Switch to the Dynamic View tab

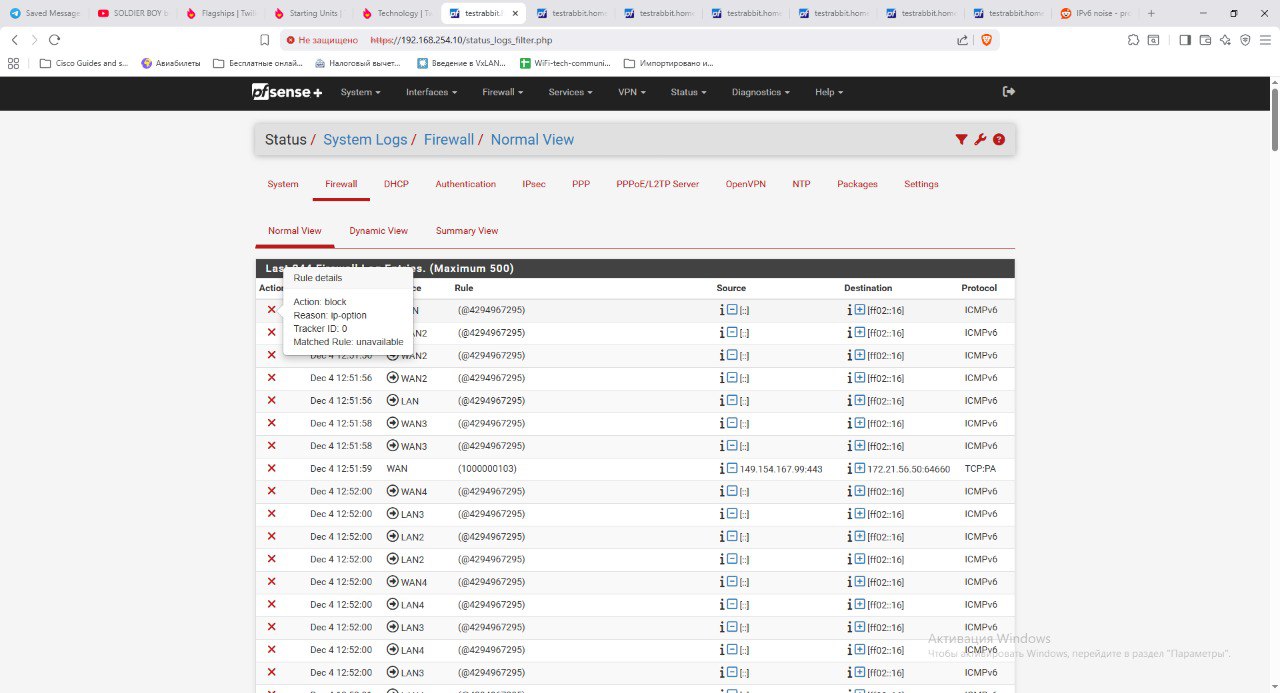point(378,231)
